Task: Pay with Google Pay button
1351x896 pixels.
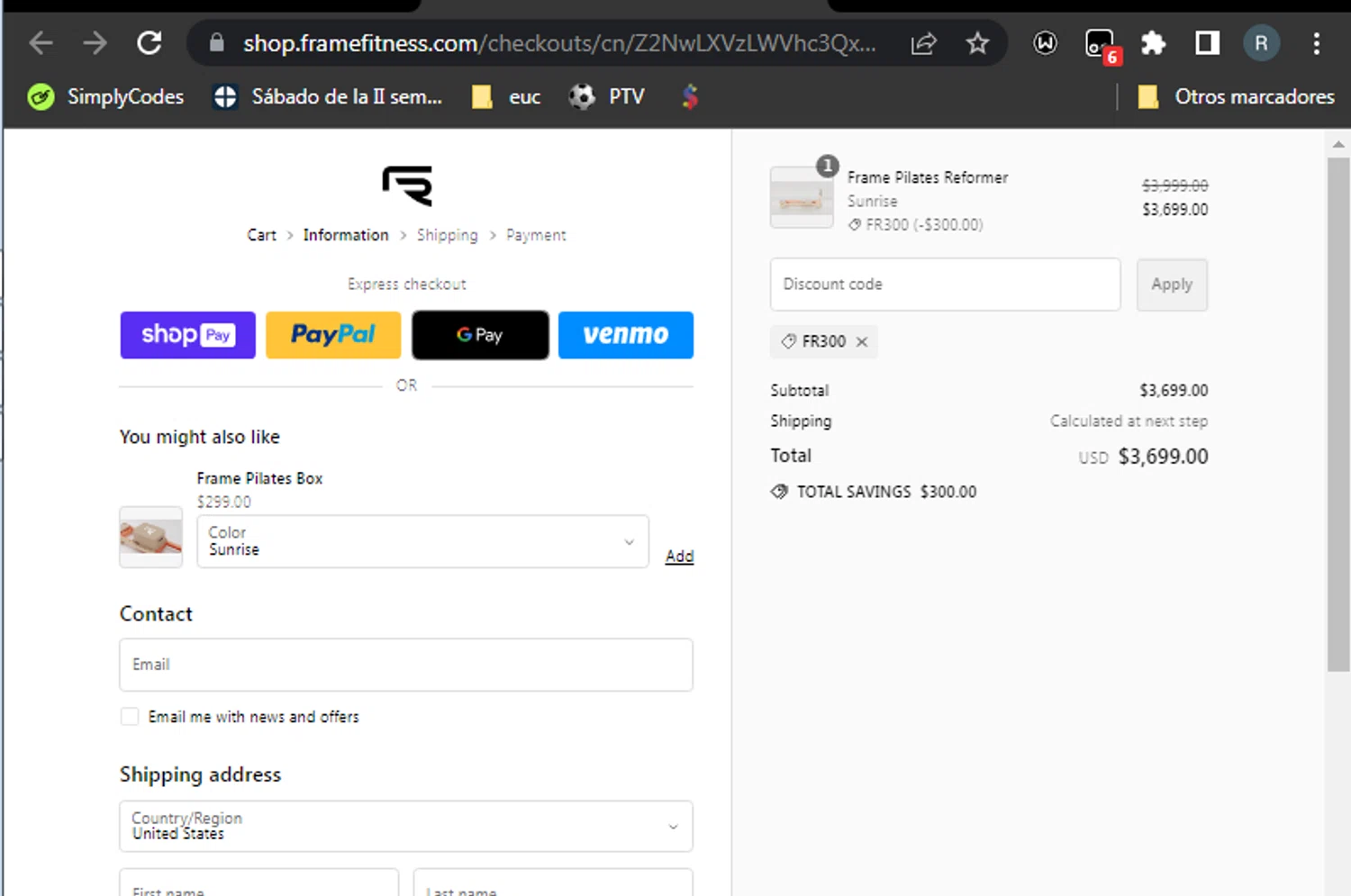Action: 480,335
